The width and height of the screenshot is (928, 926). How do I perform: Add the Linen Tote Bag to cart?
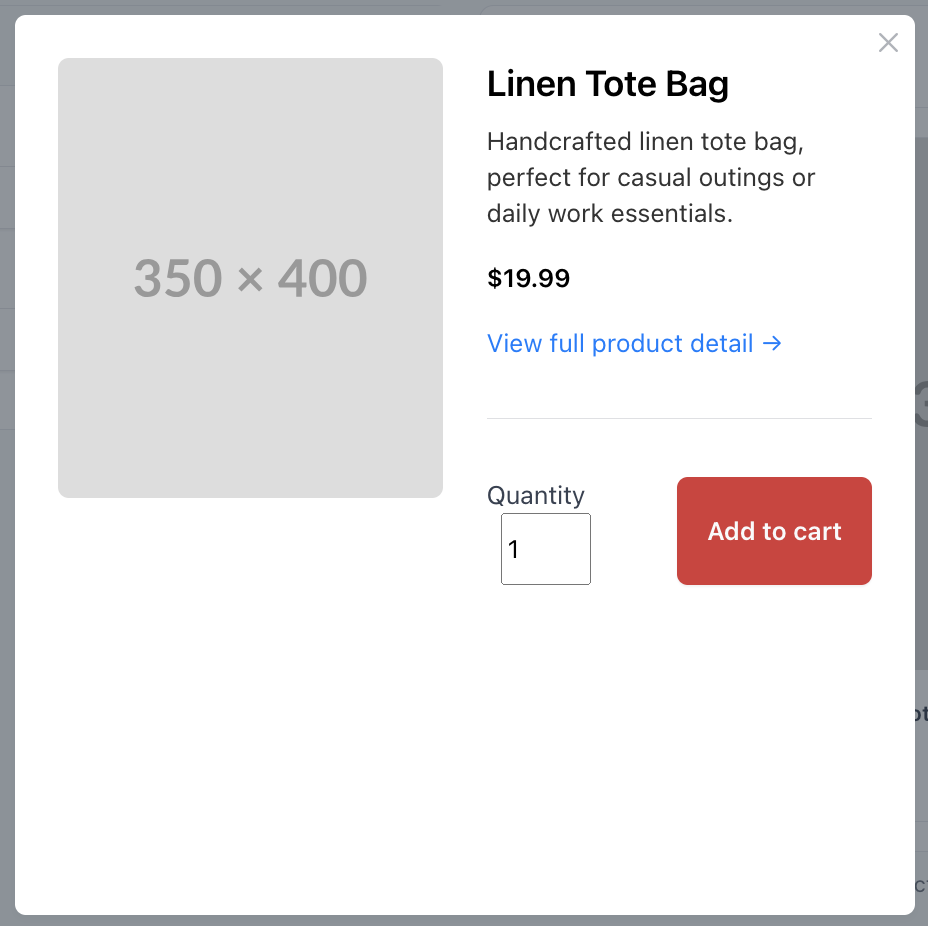pos(774,531)
